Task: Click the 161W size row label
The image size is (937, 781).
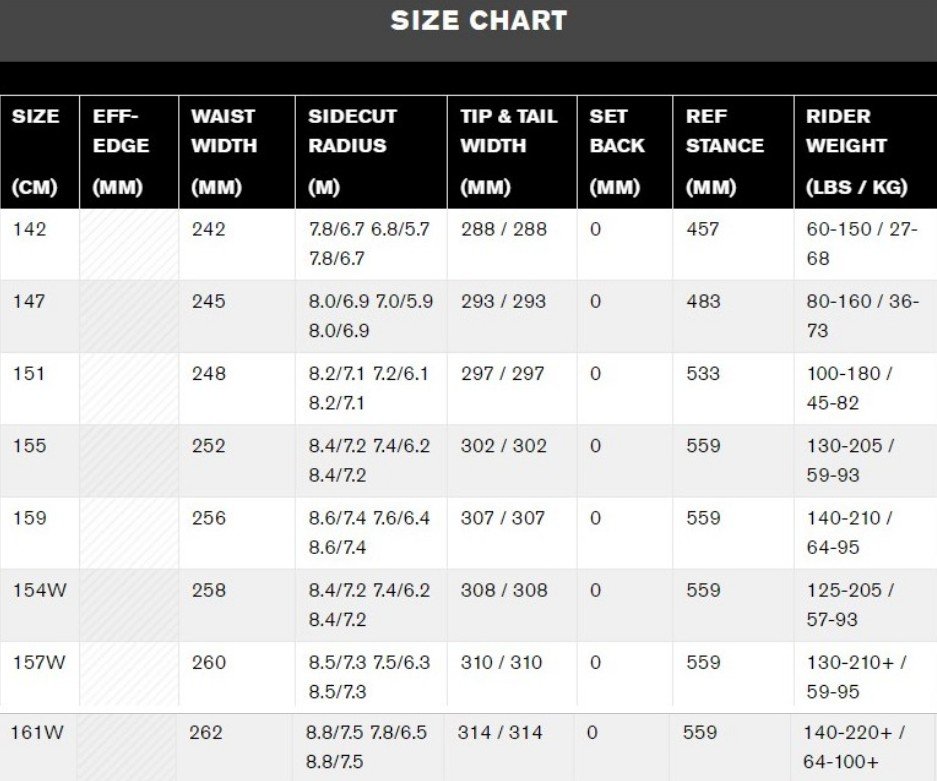Action: click(x=36, y=733)
